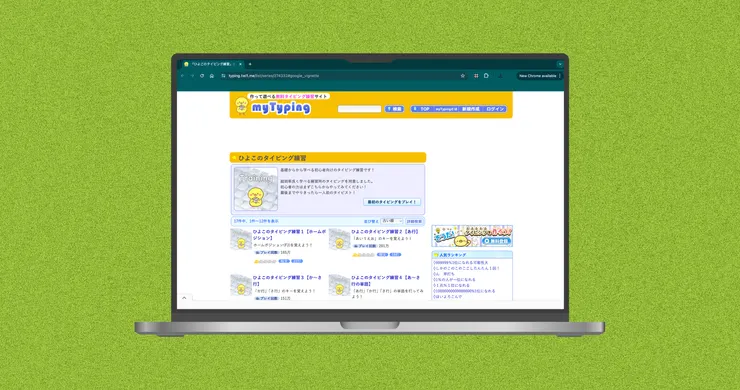Click 最初のタイピングをプレイ！ button
This screenshot has height=390, width=740.
[392, 202]
